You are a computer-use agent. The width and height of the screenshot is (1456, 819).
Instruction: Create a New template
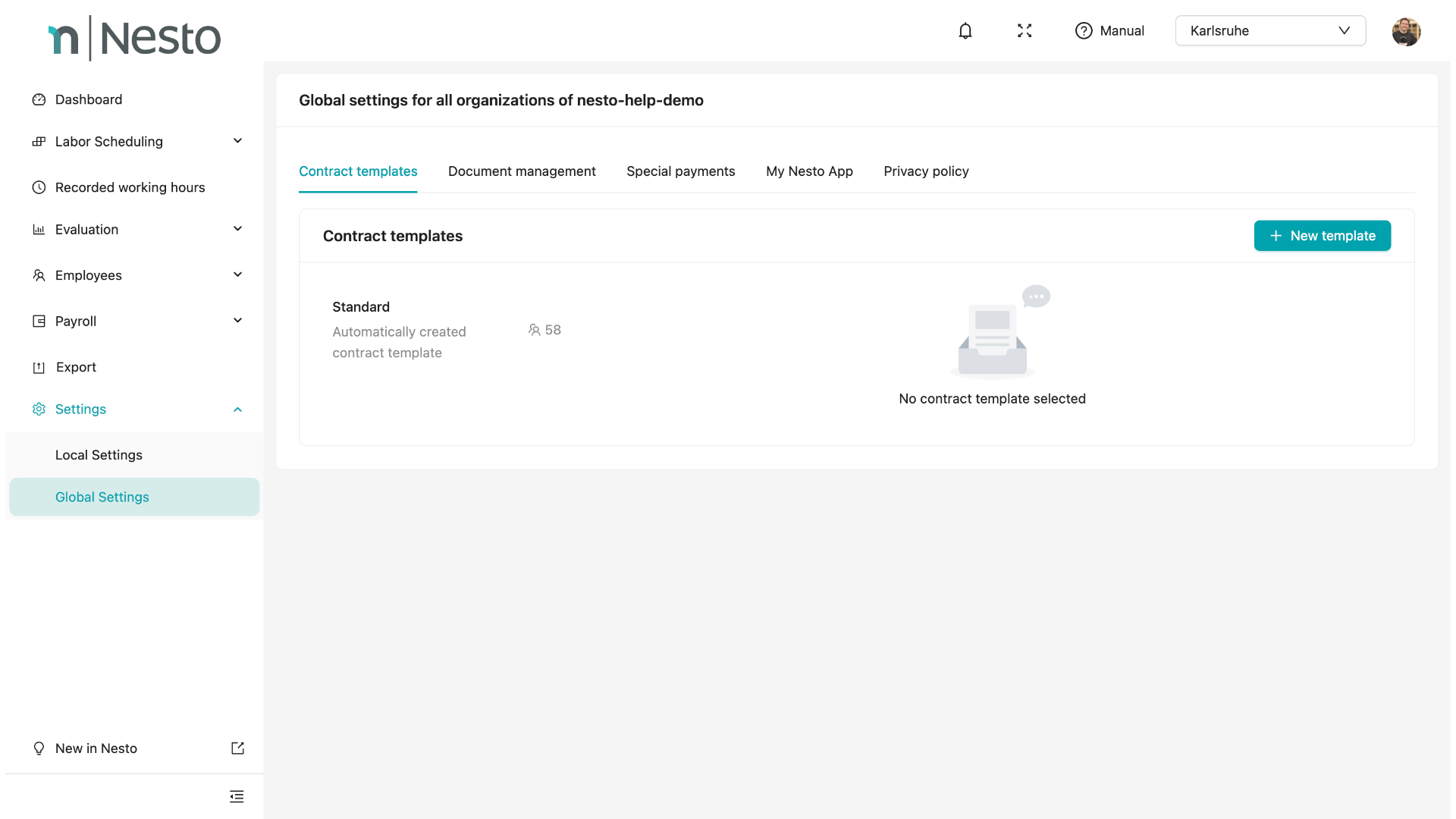coord(1322,236)
